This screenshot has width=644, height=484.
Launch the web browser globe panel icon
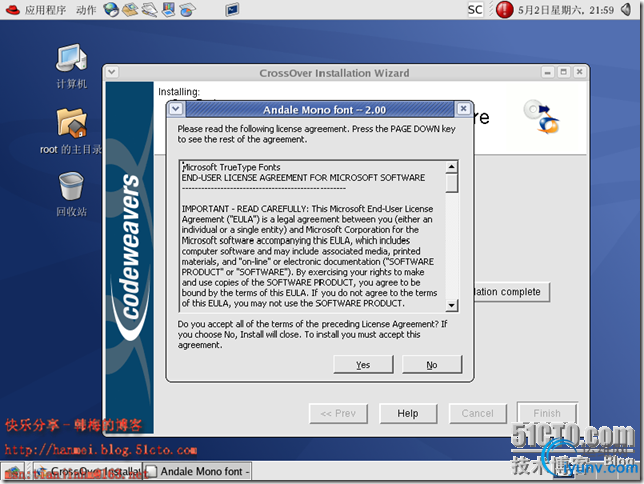(x=111, y=10)
